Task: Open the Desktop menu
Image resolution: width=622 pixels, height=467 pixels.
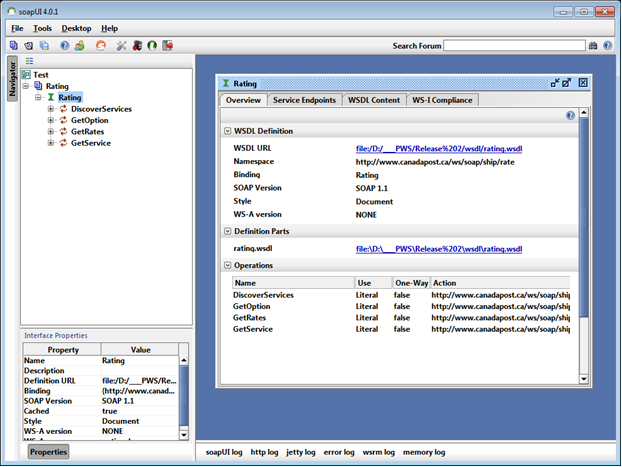Action: coord(76,29)
